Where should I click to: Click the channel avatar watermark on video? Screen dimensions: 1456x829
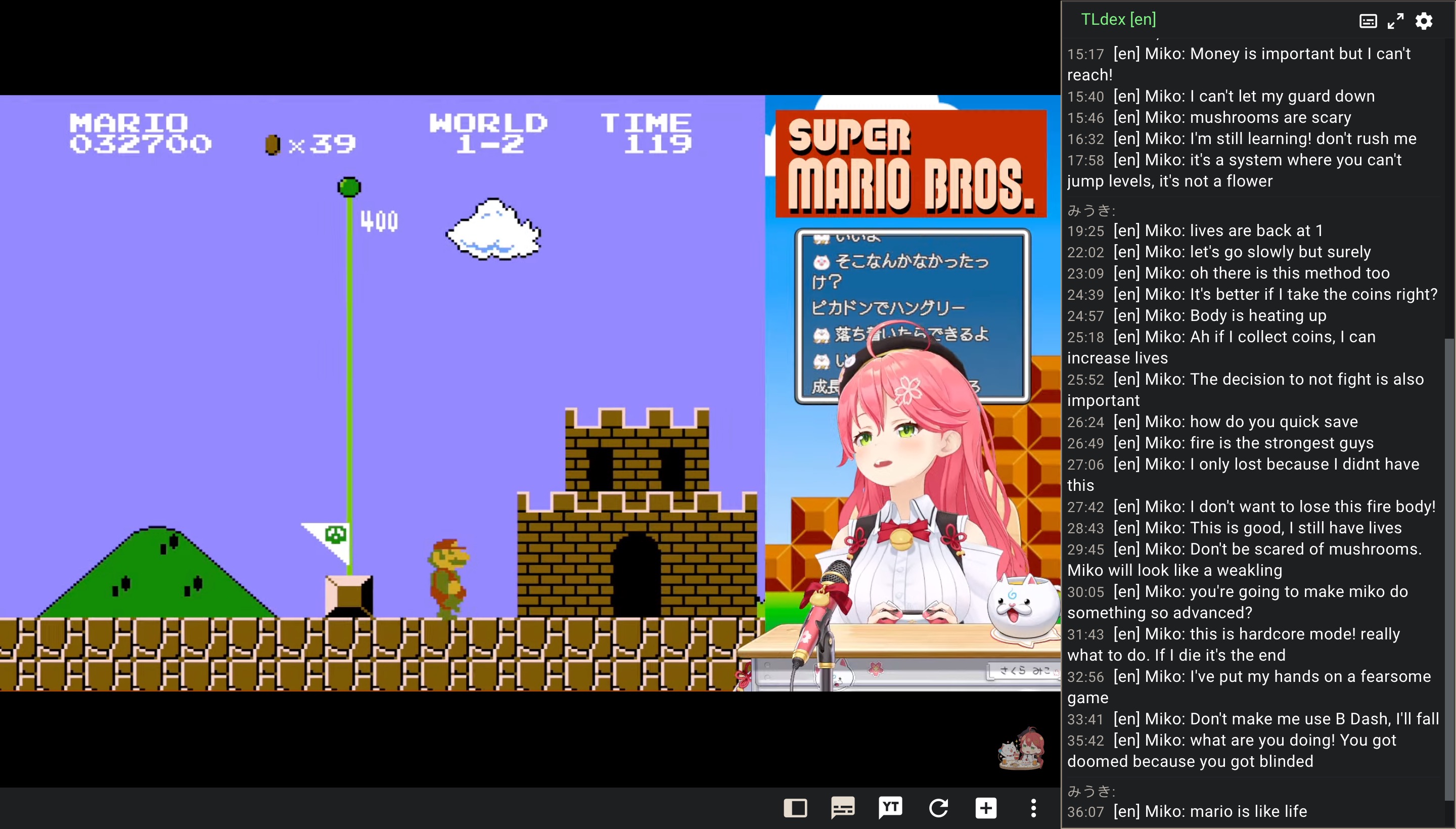(1022, 749)
